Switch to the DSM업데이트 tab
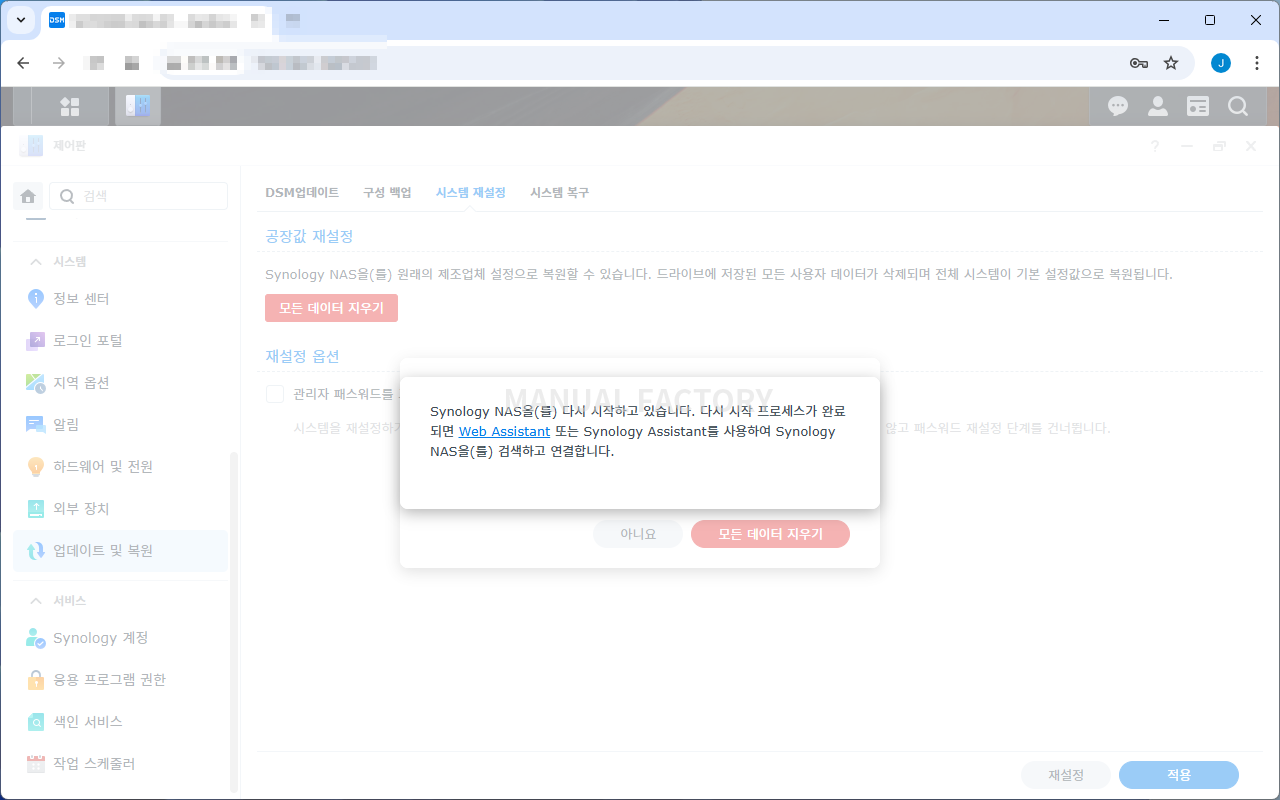This screenshot has width=1280, height=800. tap(302, 192)
